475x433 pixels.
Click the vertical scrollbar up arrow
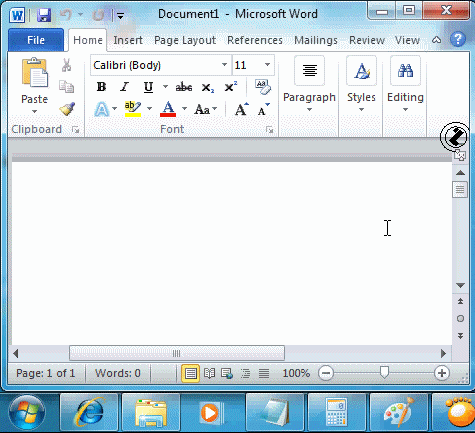point(460,173)
